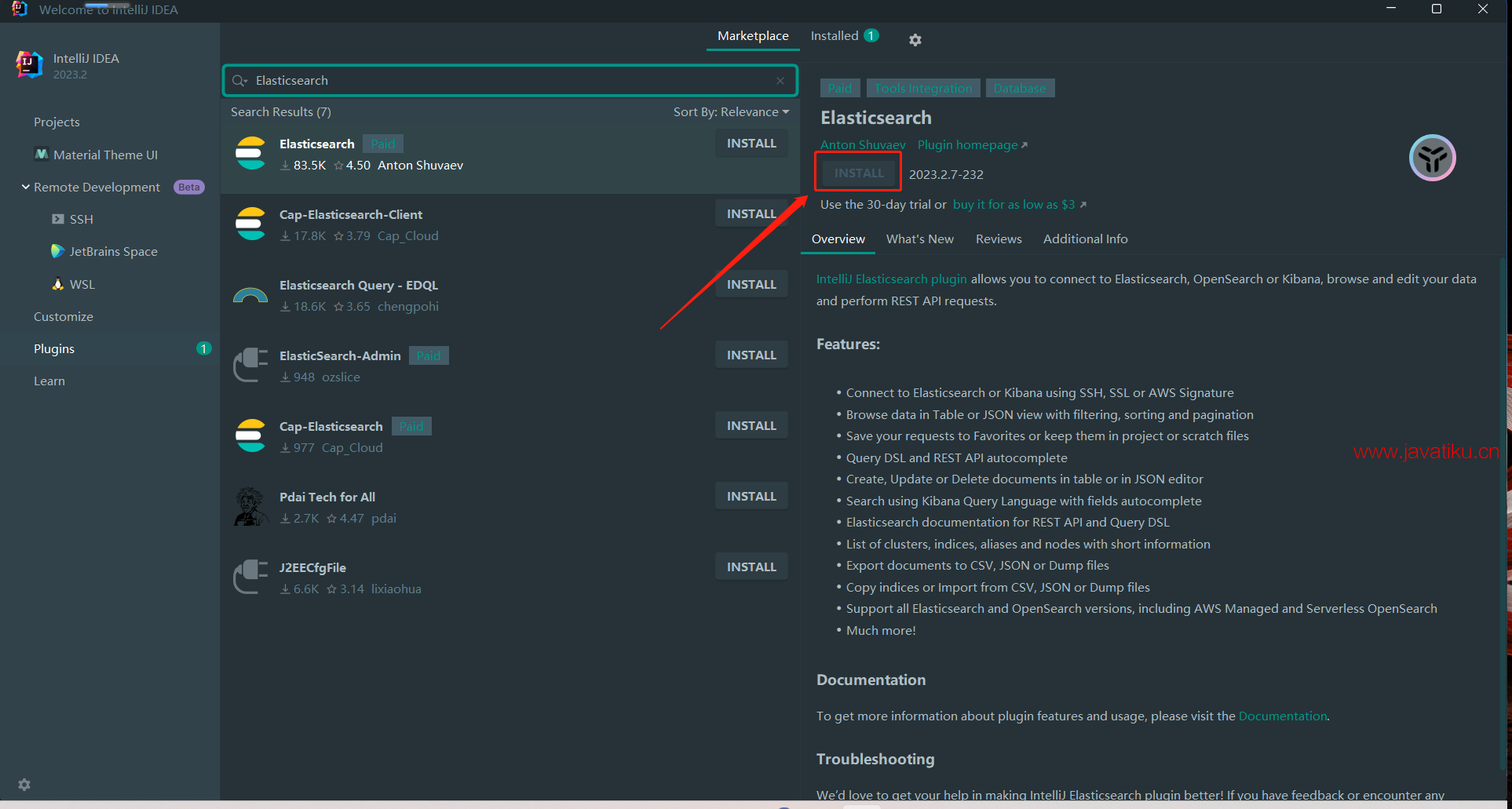
Task: Open Sort By: Relevance dropdown
Action: (731, 112)
